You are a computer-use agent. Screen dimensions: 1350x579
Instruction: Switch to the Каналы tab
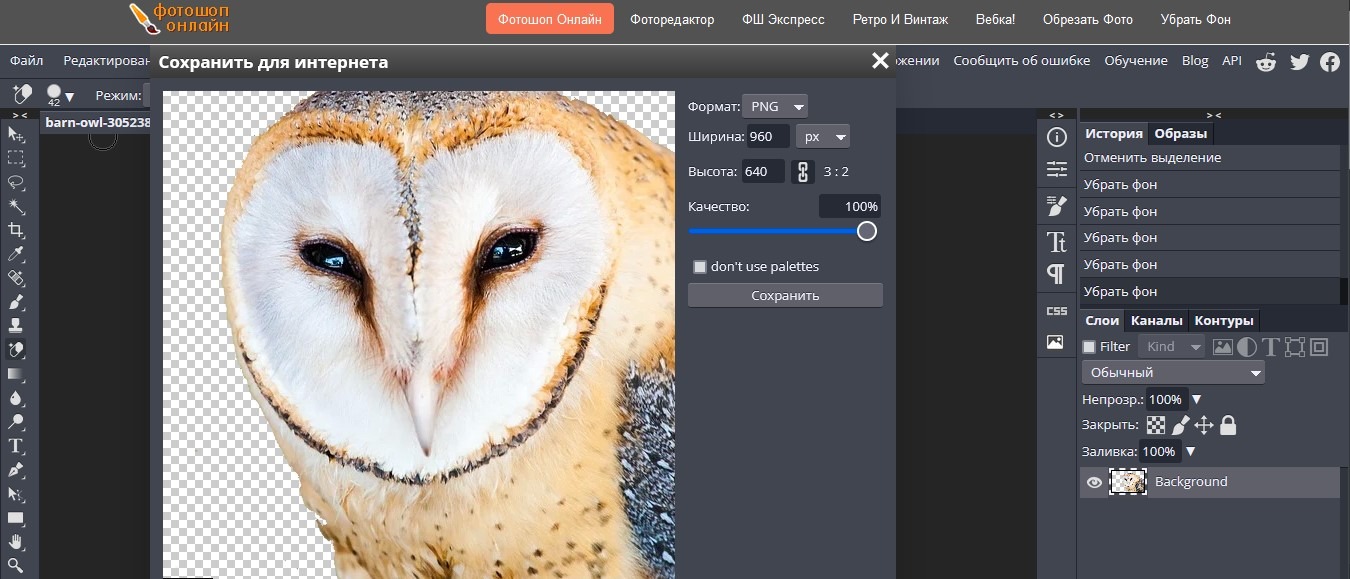click(1156, 321)
